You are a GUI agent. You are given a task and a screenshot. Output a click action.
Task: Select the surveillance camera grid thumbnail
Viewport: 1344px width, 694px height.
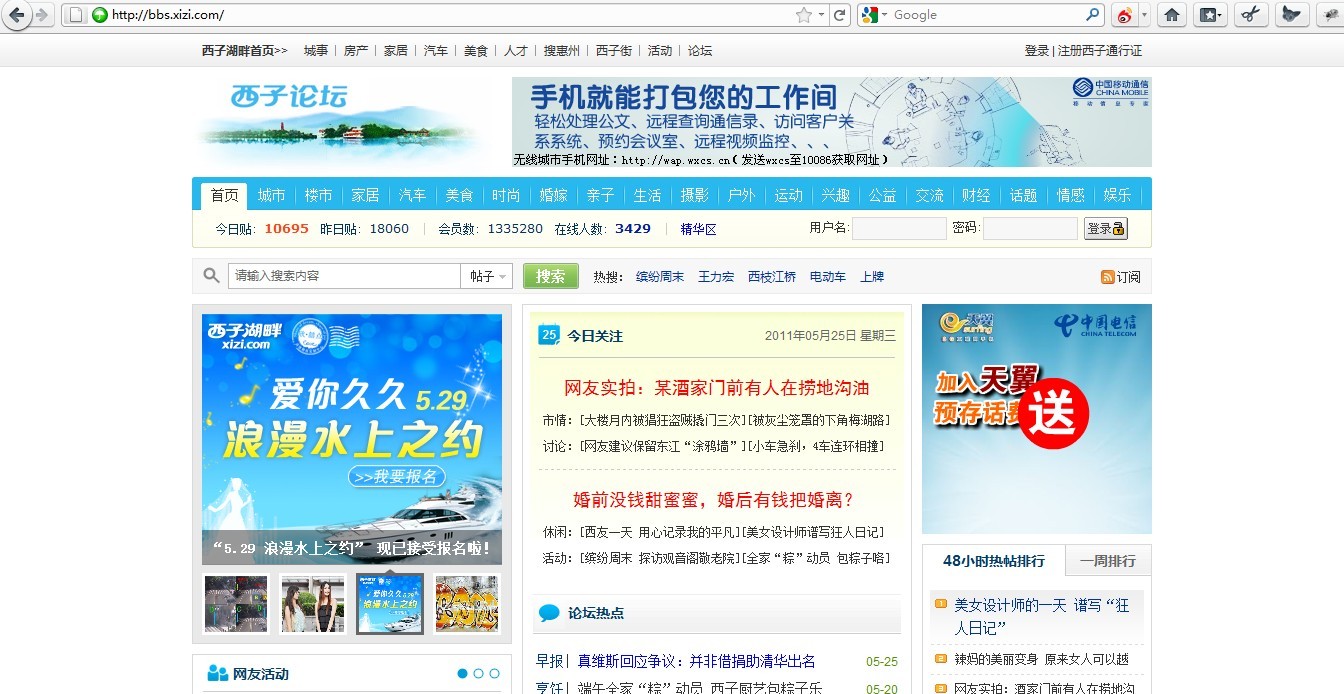[236, 604]
